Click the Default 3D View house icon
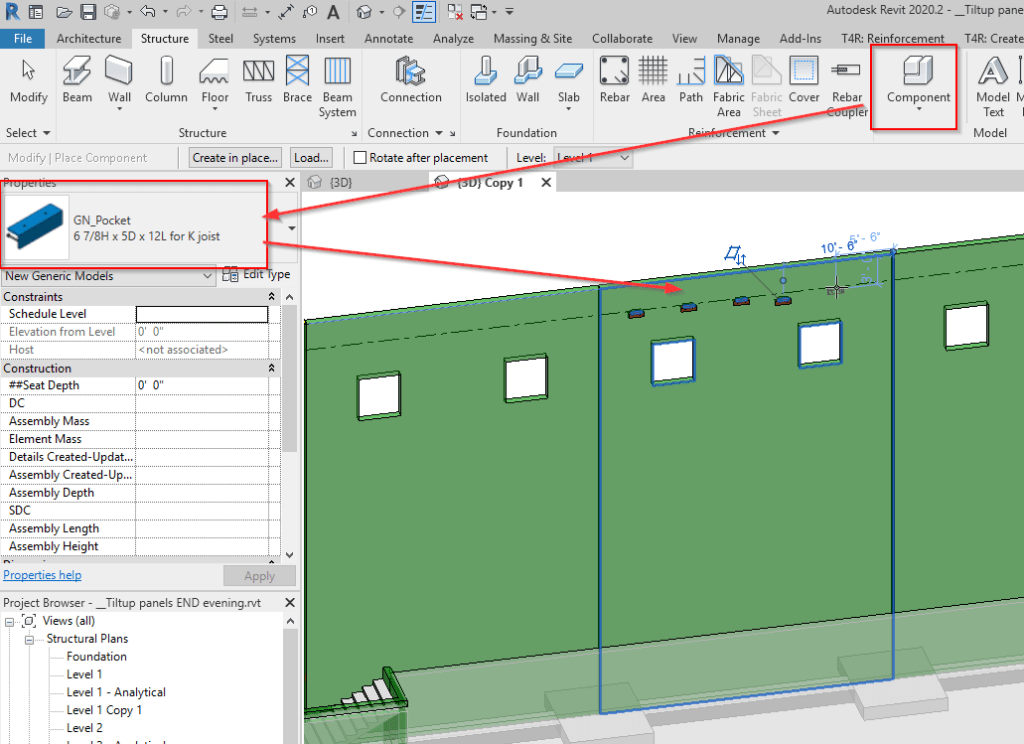 364,12
